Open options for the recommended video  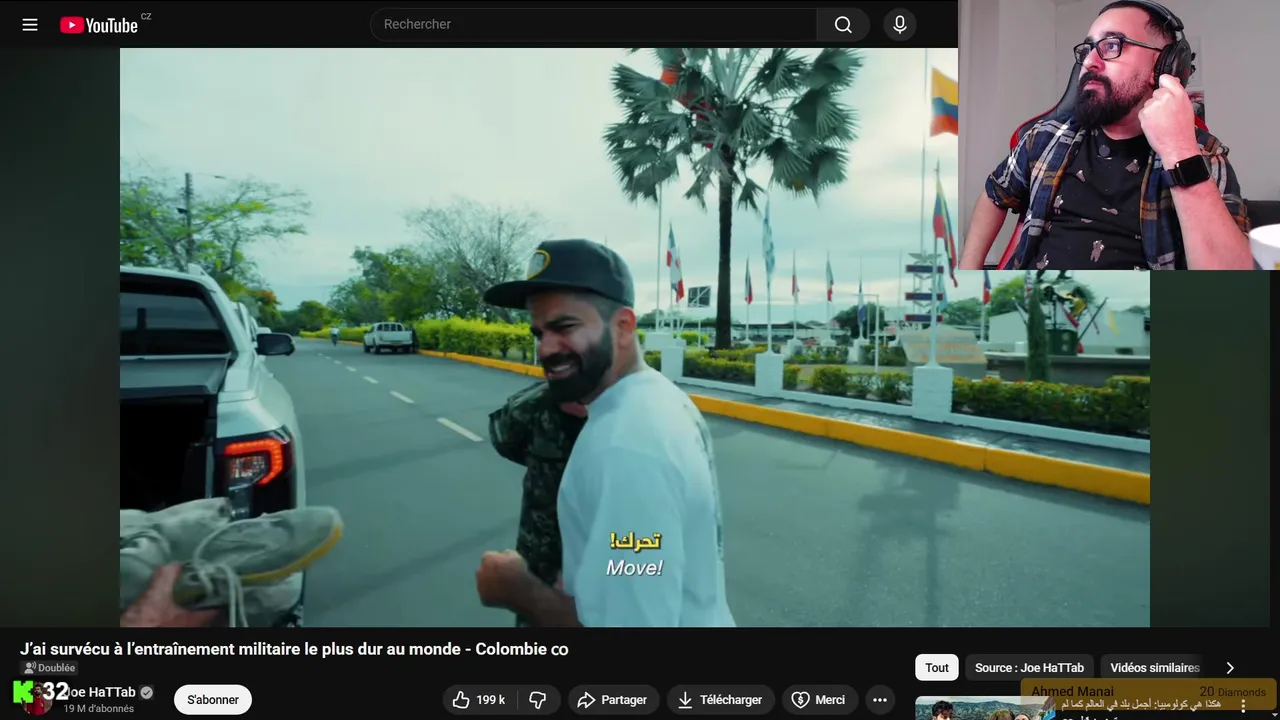1243,705
